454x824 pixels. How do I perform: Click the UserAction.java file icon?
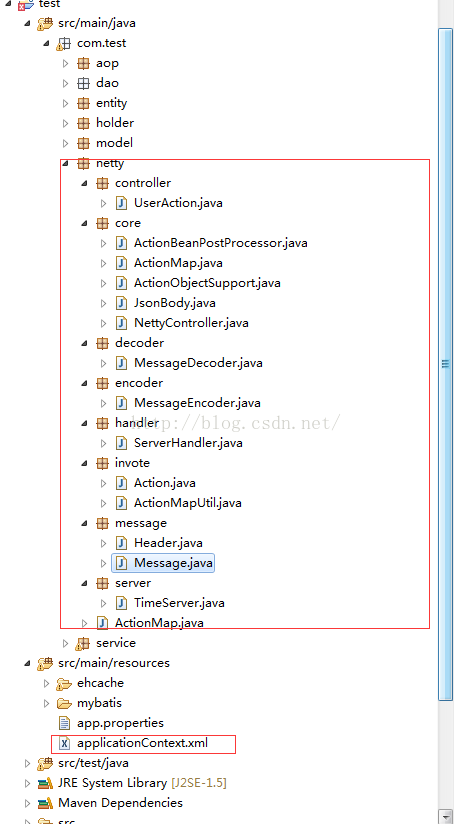pos(121,203)
